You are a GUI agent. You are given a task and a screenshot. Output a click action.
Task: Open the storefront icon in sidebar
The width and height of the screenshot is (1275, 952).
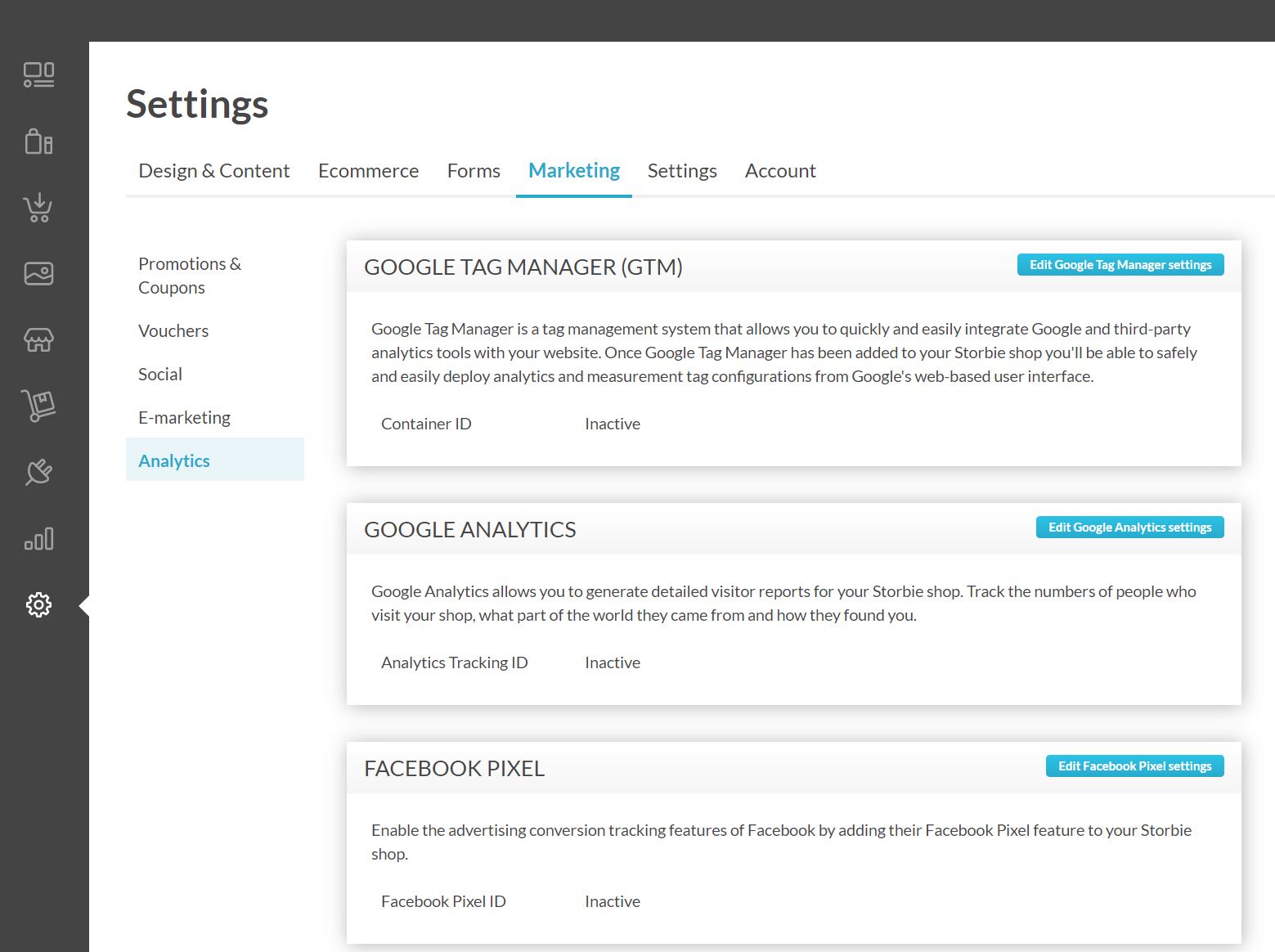tap(38, 339)
